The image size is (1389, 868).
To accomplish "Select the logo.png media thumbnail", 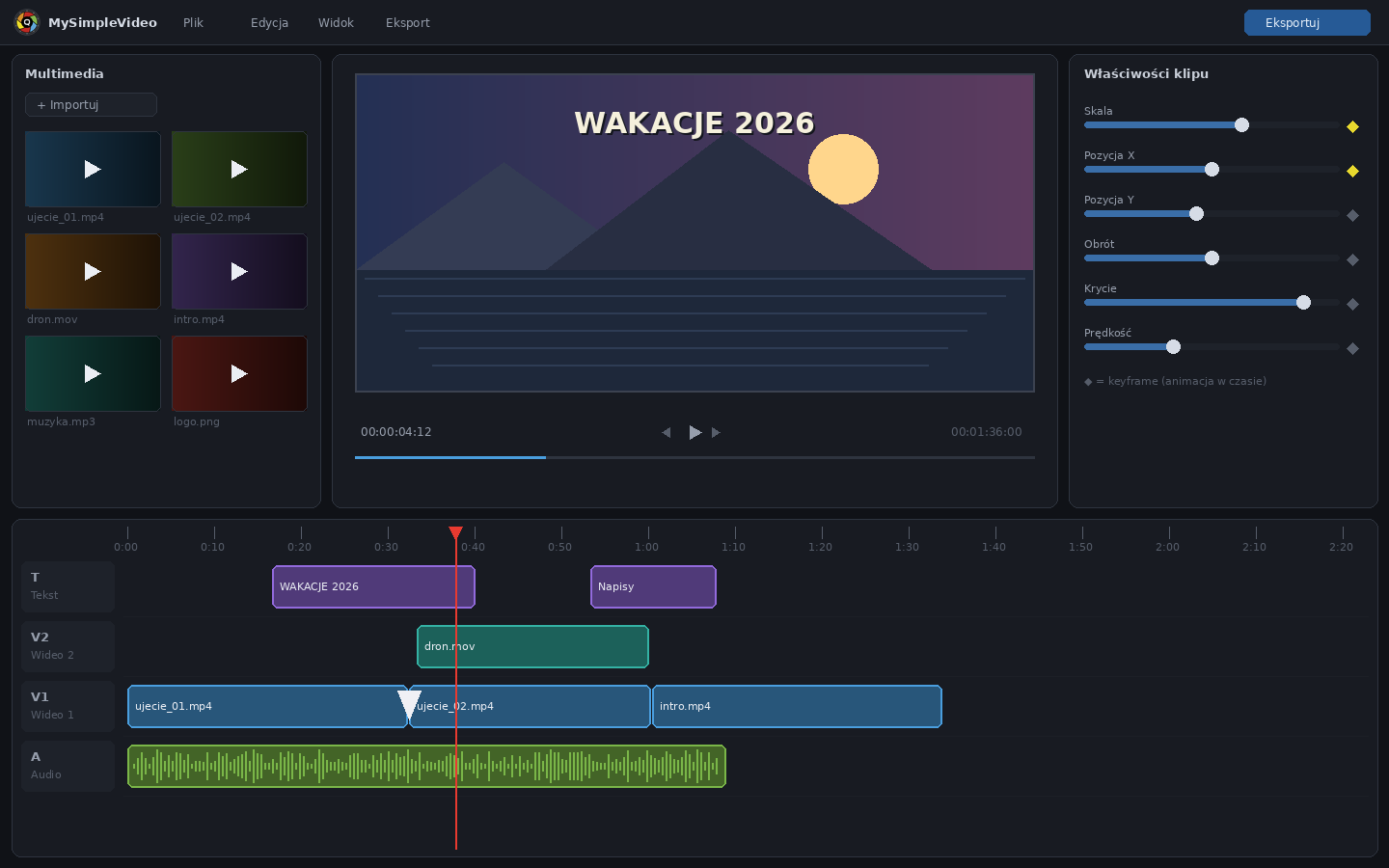I will (239, 373).
